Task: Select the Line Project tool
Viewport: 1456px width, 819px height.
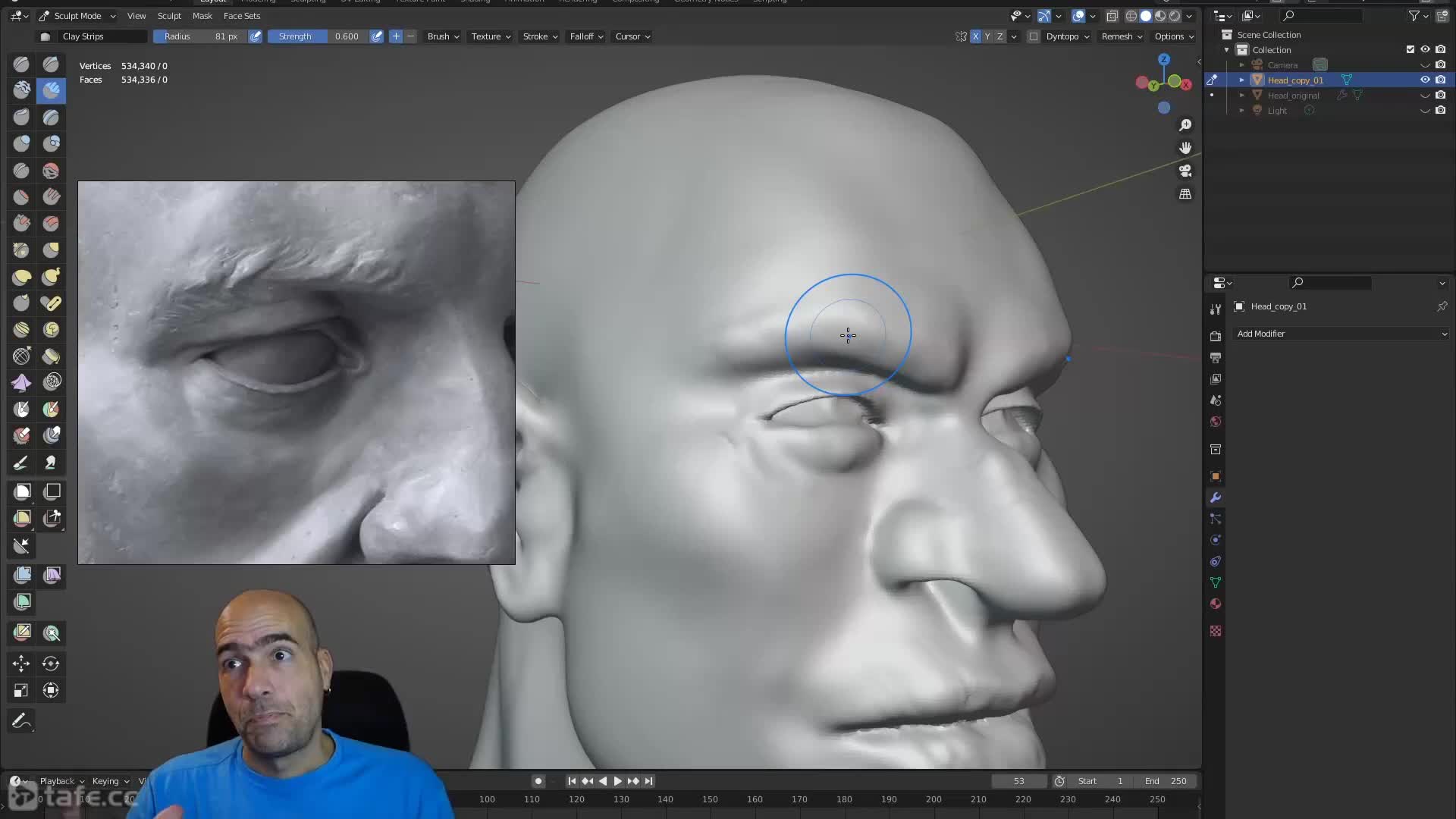Action: pos(21,545)
